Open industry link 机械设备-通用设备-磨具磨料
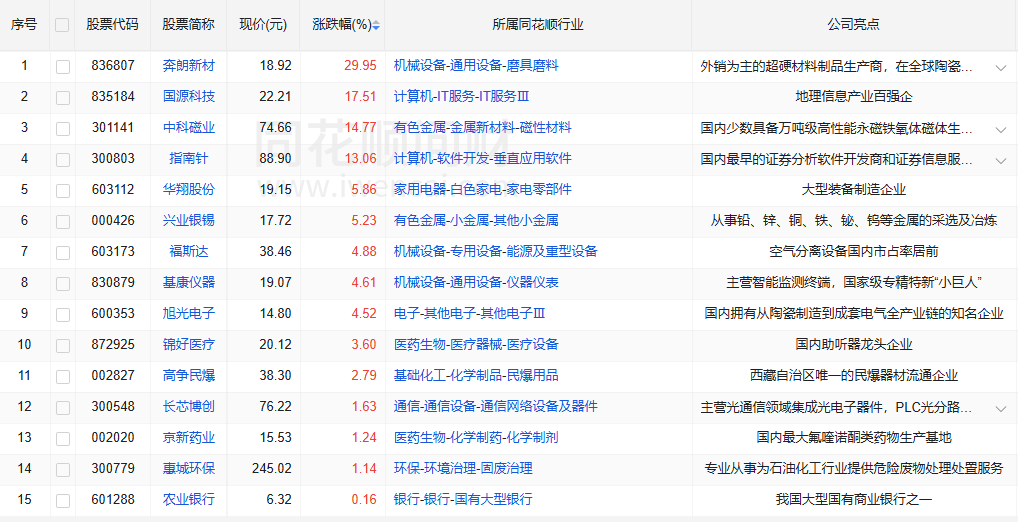Screen dimensions: 1018x522 (x=476, y=66)
